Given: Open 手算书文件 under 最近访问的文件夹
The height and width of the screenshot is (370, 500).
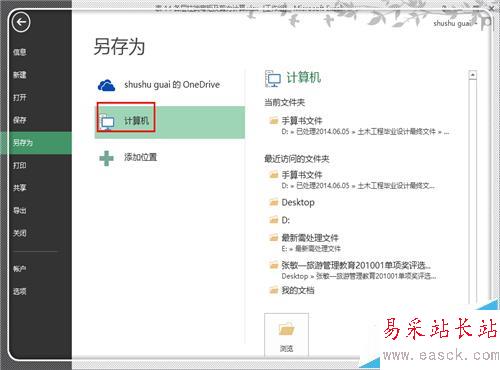Looking at the screenshot, I should pyautogui.click(x=302, y=175).
